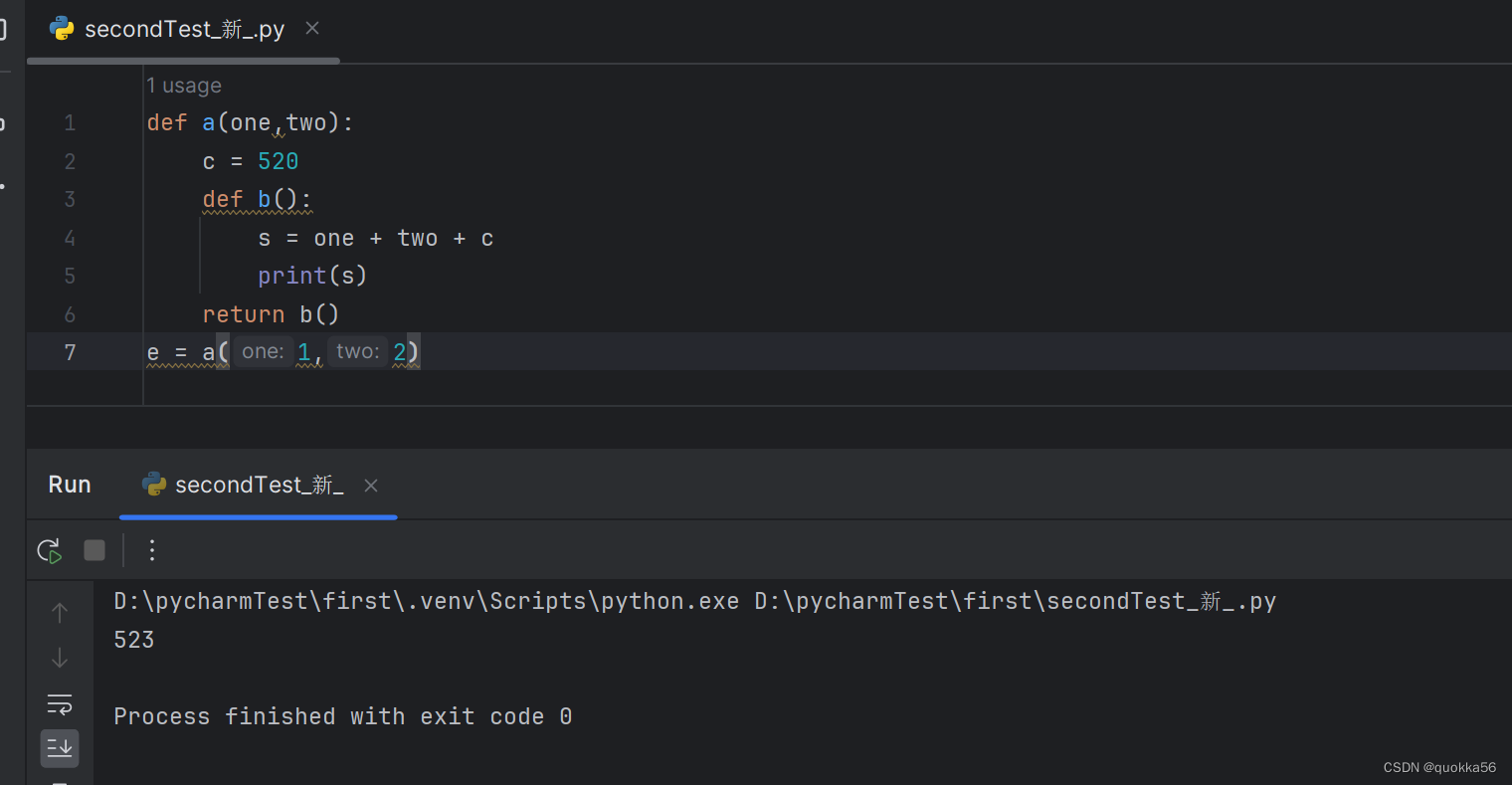Click the output value 523
The image size is (1512, 785).
[134, 640]
